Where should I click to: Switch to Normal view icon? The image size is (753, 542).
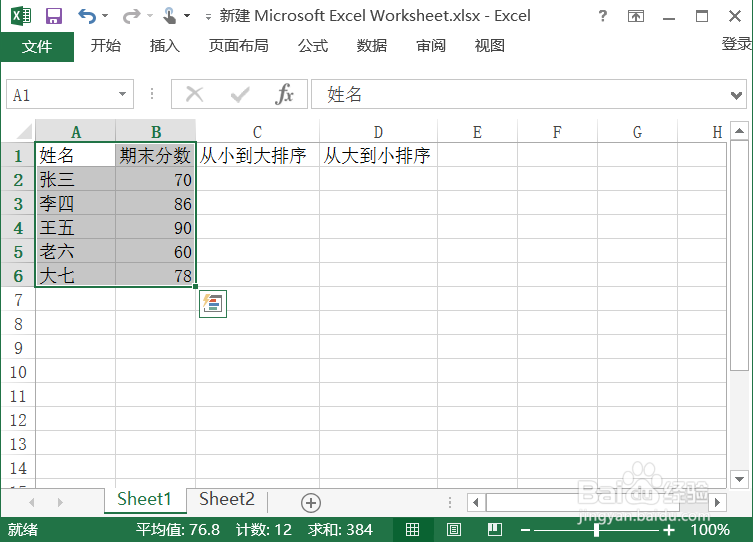pyautogui.click(x=413, y=530)
